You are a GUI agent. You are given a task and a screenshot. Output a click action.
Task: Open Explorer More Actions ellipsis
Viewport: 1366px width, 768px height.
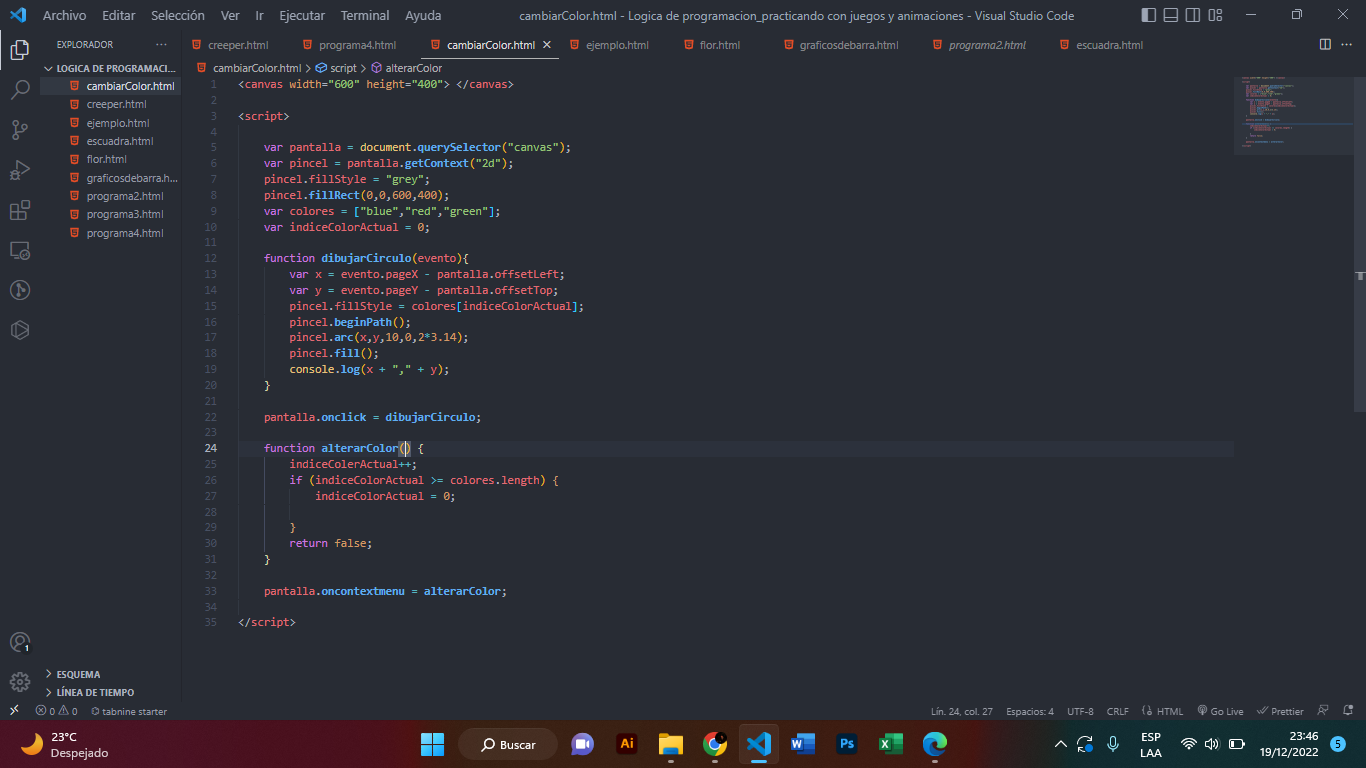tap(162, 45)
